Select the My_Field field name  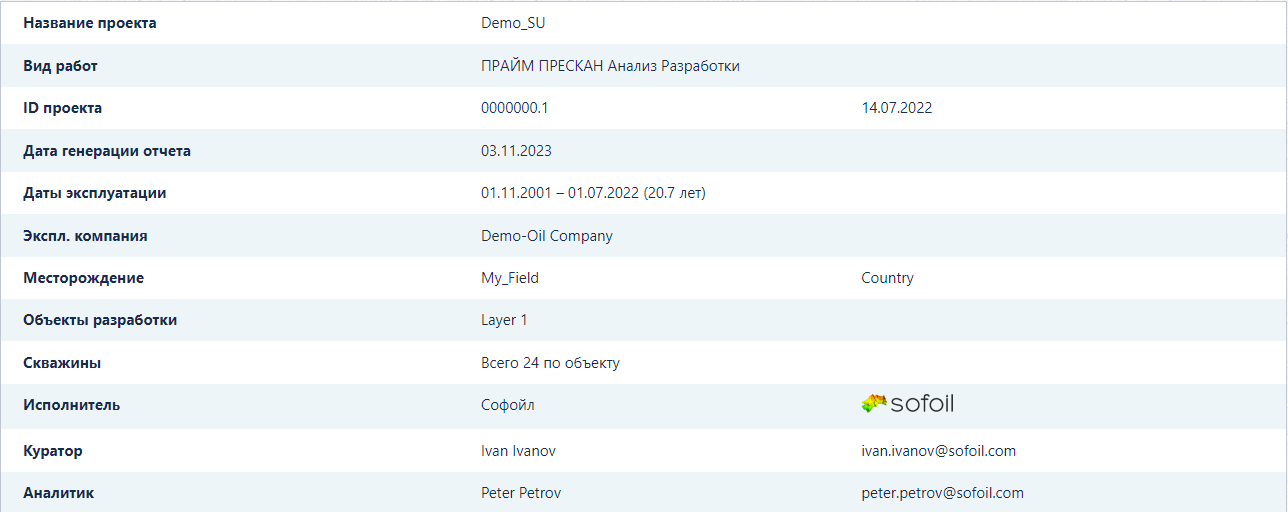510,278
